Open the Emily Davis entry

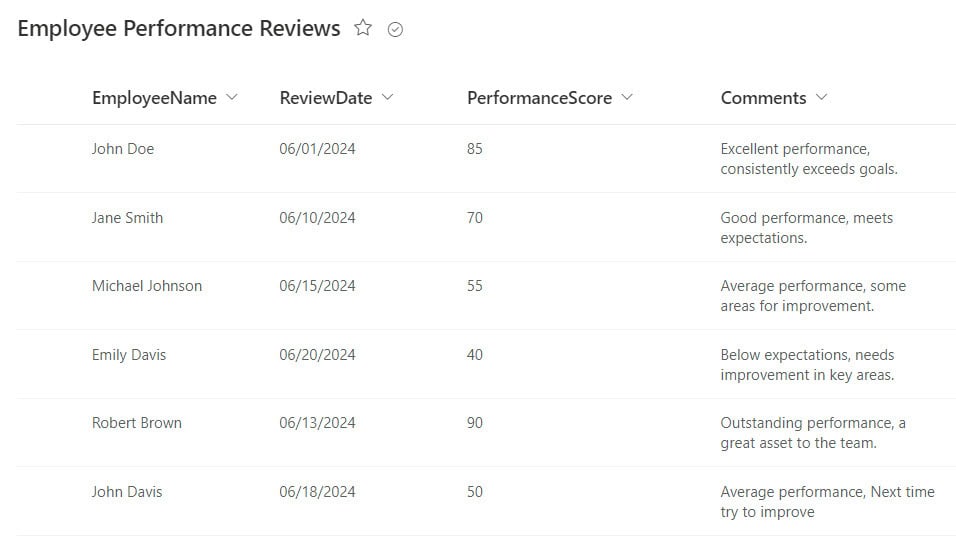point(129,355)
